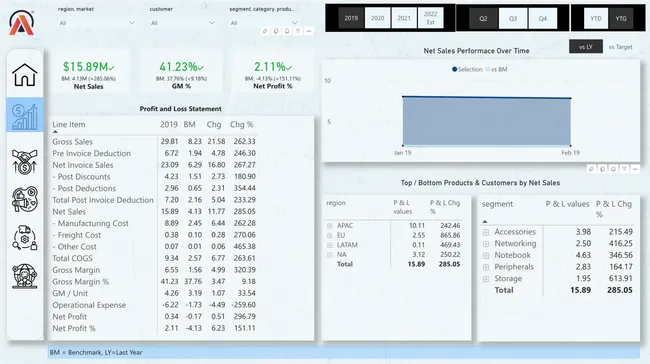
Task: Filter icon beside the segment slicer
Action: tap(298, 31)
